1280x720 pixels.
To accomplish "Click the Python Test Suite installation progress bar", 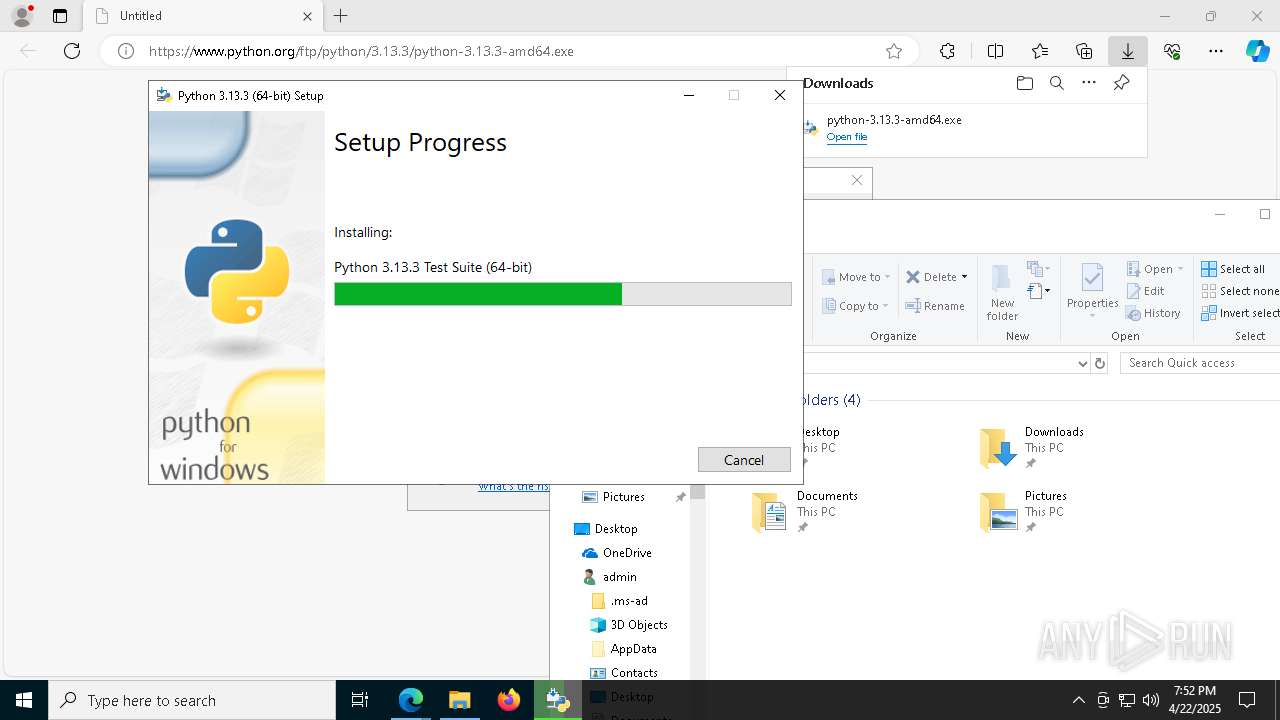I will (563, 294).
